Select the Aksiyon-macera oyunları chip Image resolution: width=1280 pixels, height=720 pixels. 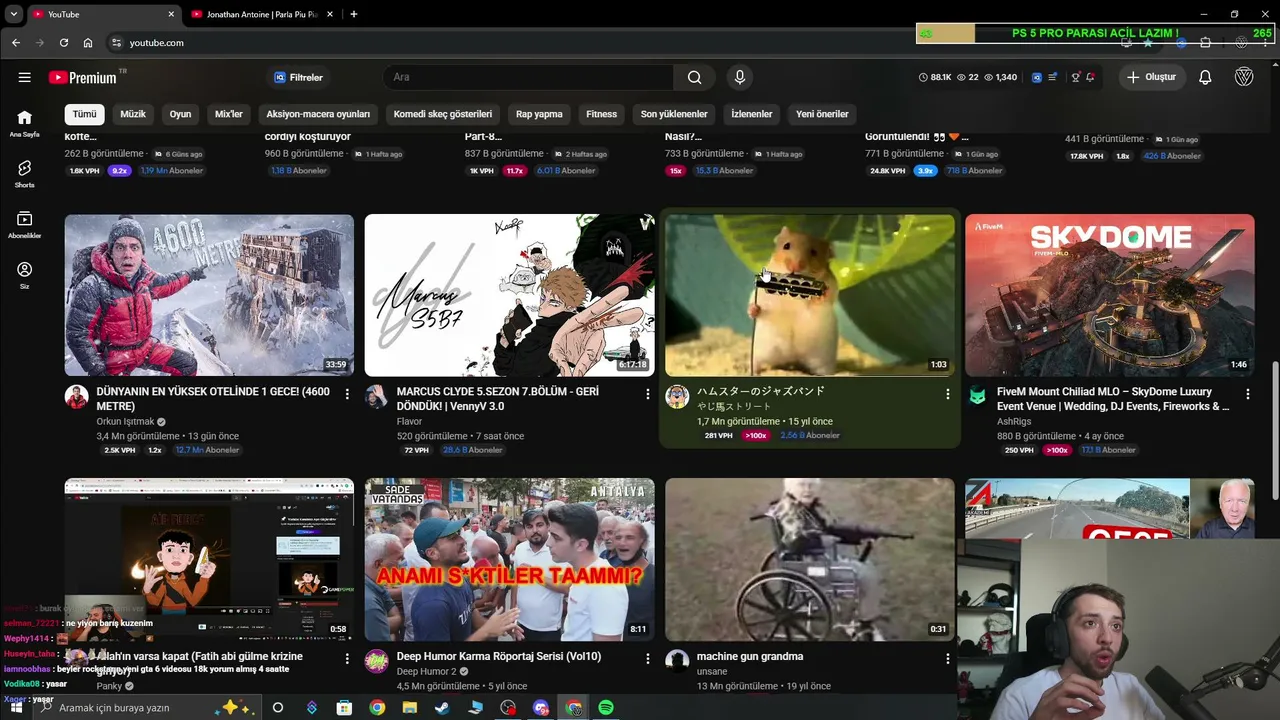point(318,114)
